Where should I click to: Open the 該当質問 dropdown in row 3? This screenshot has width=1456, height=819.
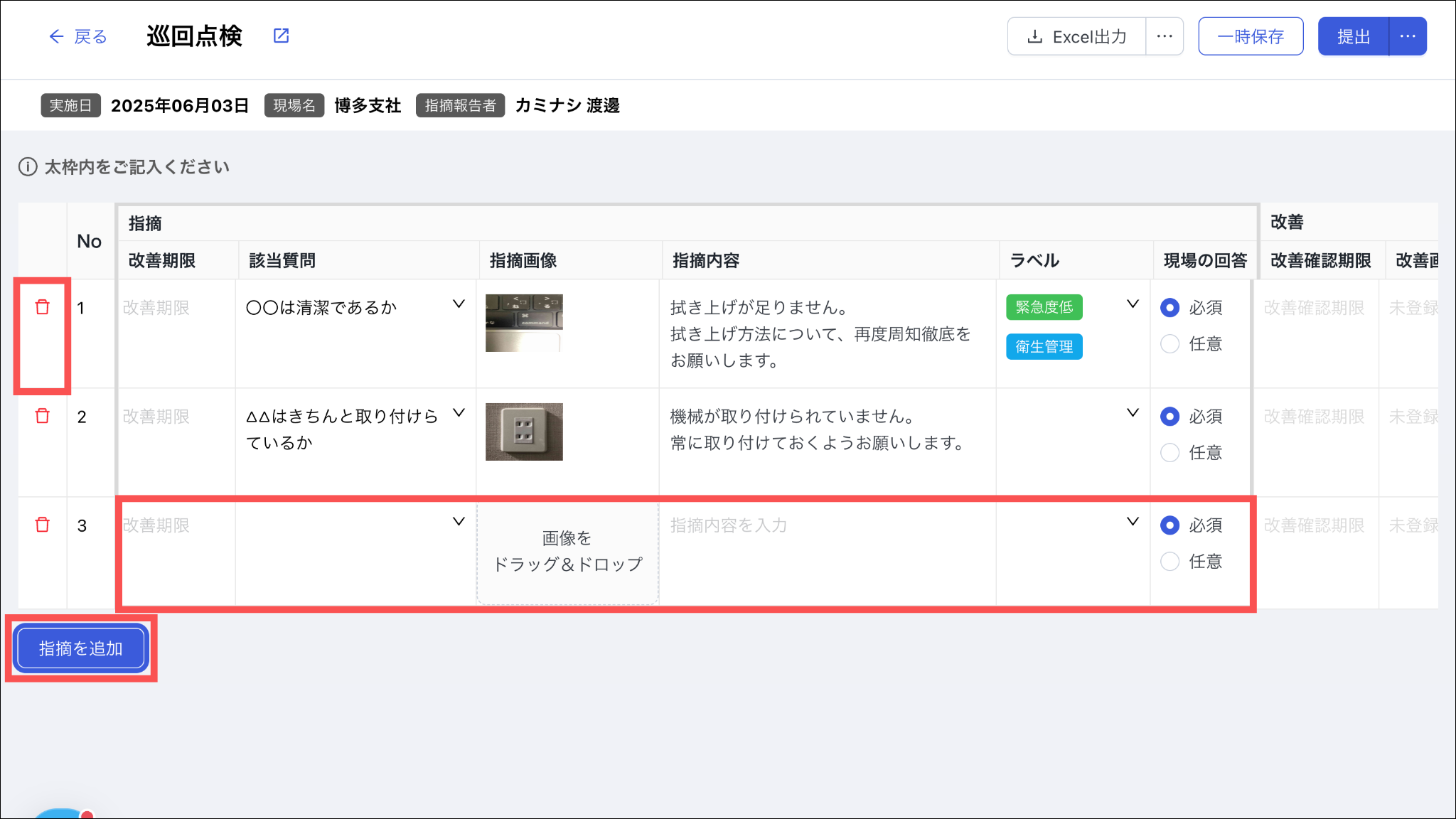(459, 522)
